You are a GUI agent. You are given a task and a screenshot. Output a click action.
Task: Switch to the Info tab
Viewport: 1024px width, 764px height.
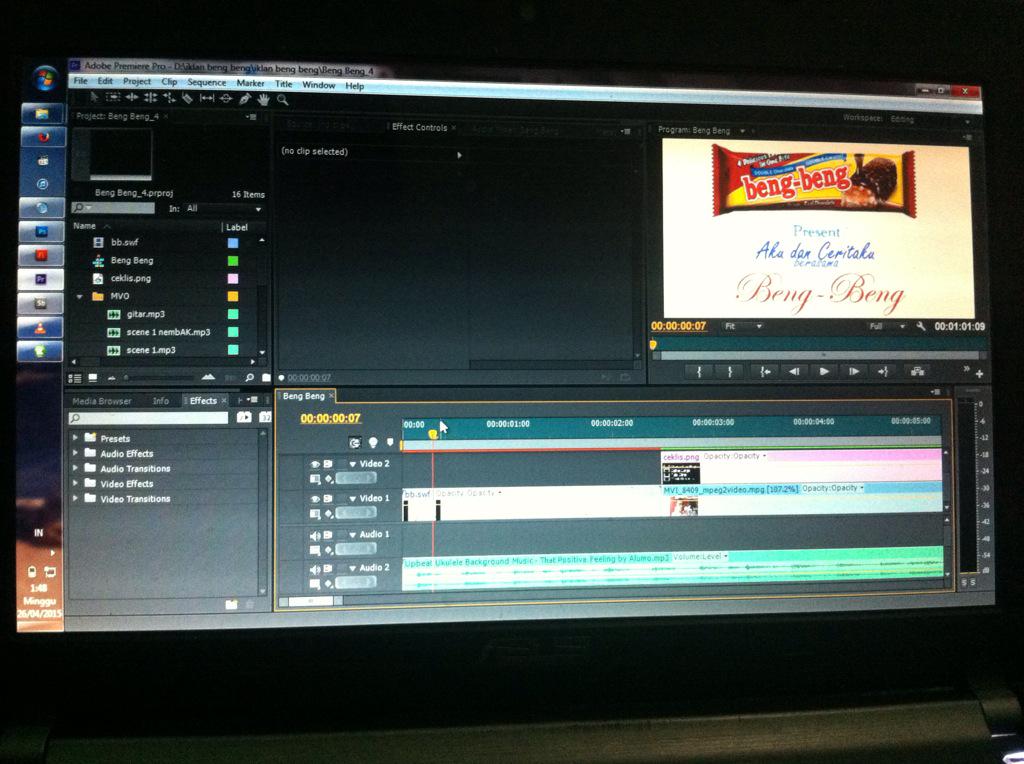pyautogui.click(x=161, y=401)
